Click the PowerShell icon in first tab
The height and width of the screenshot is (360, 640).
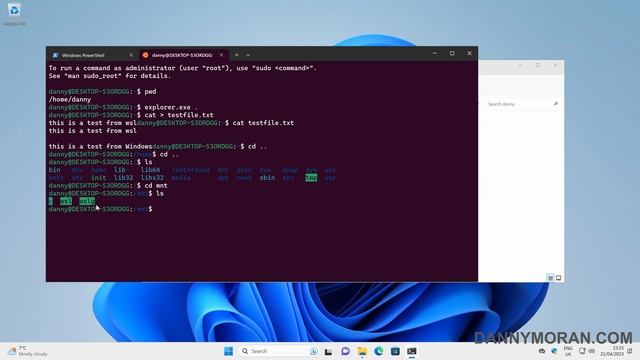pos(55,55)
